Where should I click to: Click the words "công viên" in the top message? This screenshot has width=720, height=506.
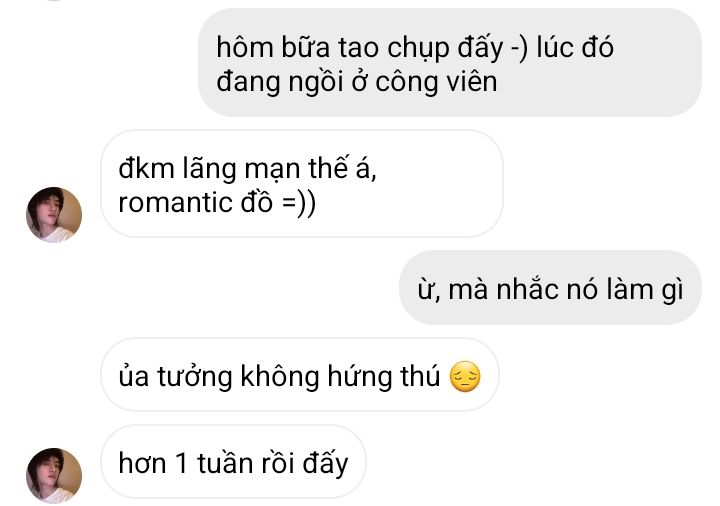click(436, 82)
